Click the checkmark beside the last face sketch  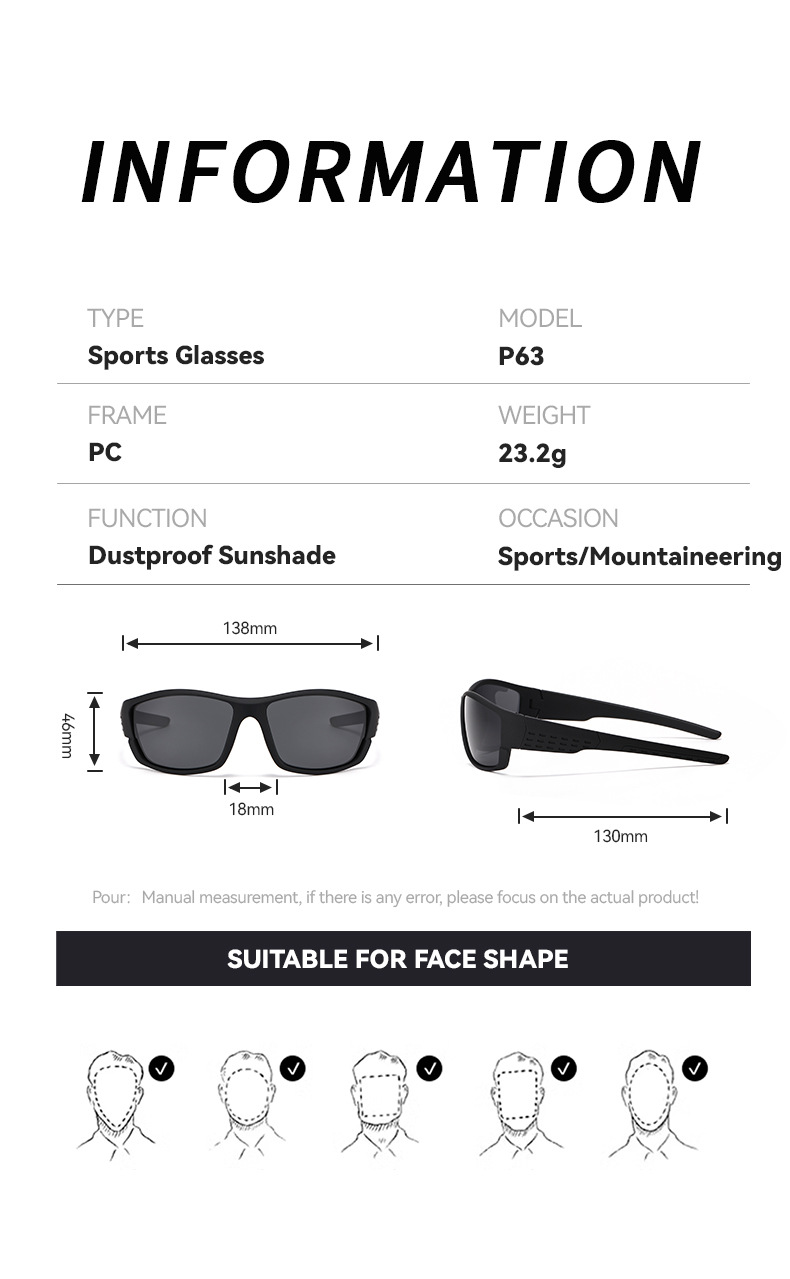[x=694, y=1068]
